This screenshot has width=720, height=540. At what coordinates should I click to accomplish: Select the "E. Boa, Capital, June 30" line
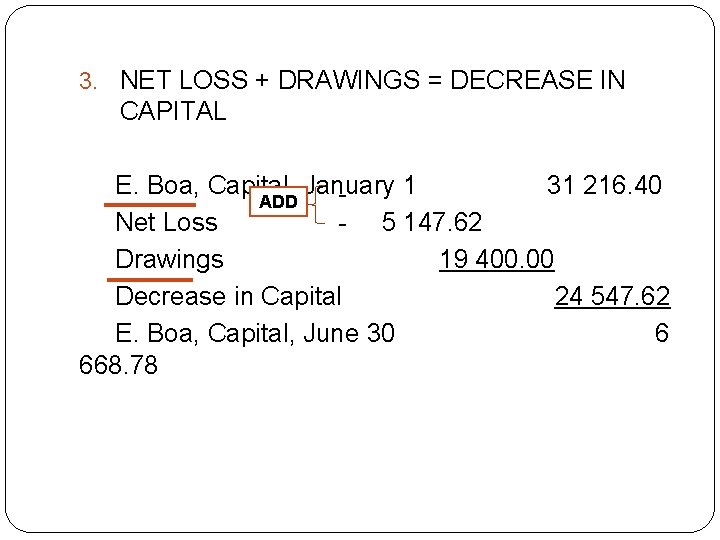[x=255, y=333]
